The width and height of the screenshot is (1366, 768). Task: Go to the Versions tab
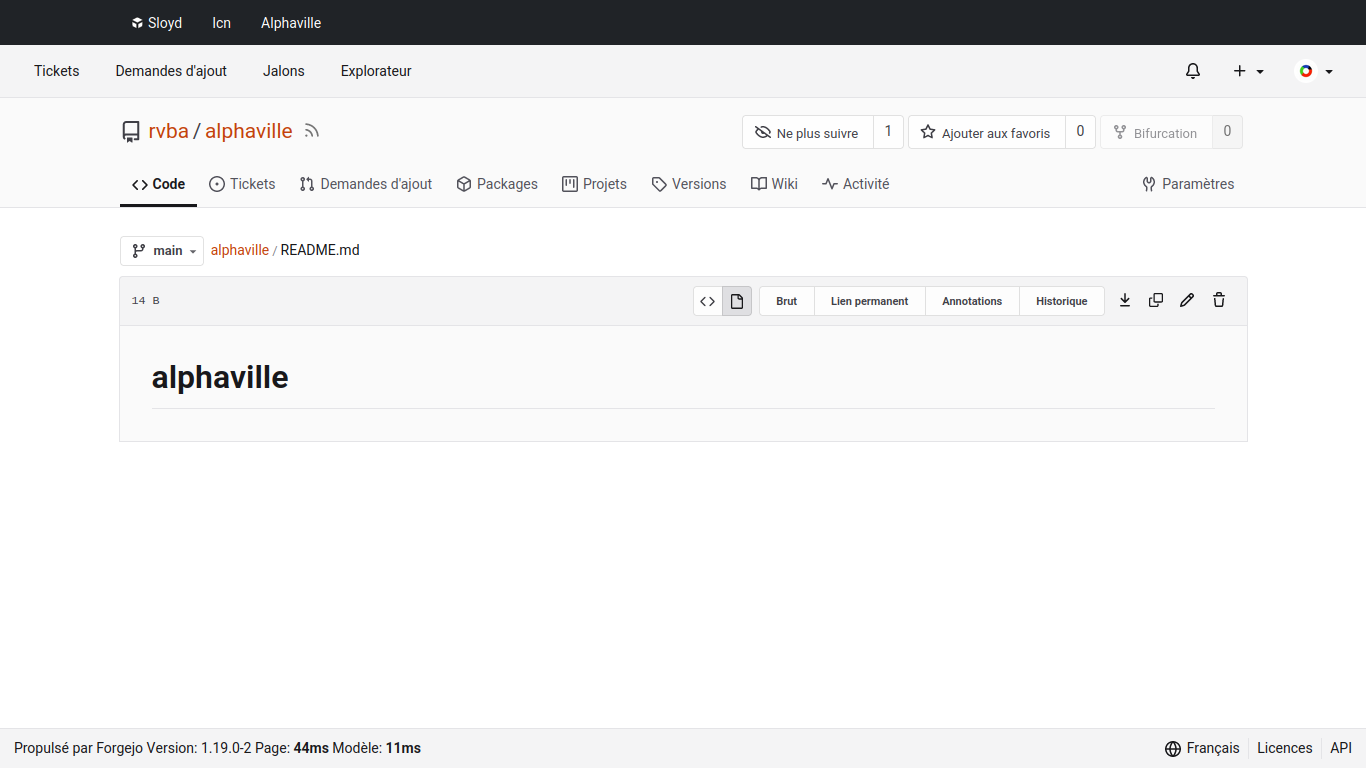tap(688, 184)
